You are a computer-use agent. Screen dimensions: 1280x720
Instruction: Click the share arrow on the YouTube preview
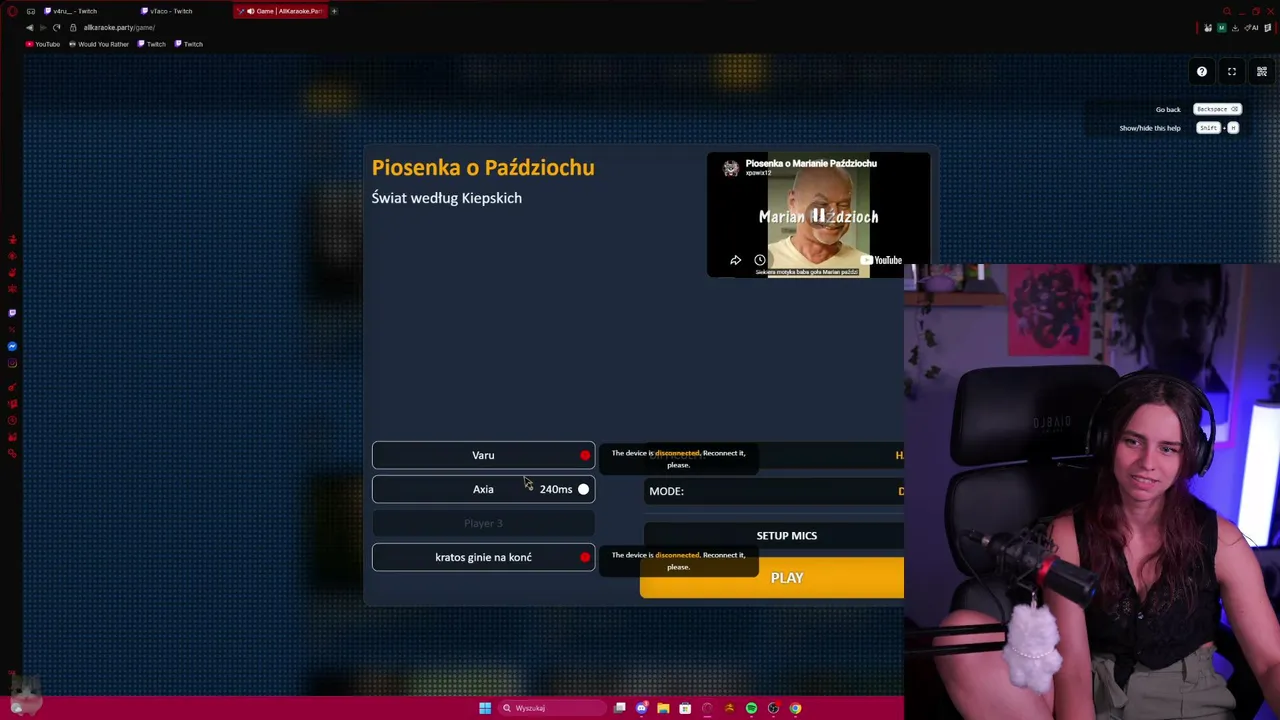tap(735, 260)
